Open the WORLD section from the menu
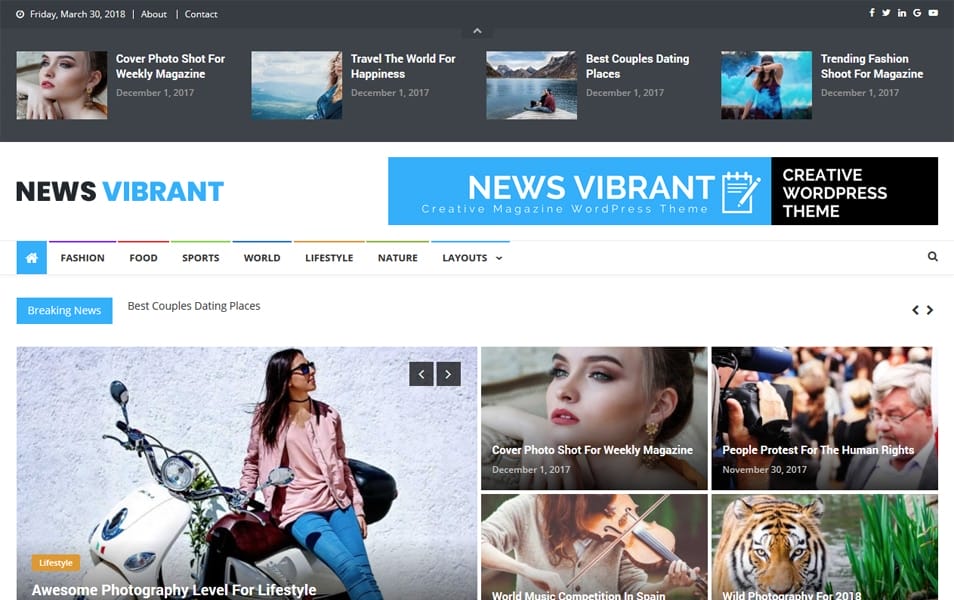Viewport: 954px width, 600px height. click(261, 258)
